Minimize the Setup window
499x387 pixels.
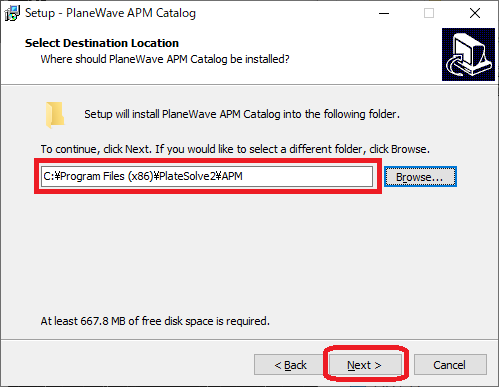coord(384,13)
